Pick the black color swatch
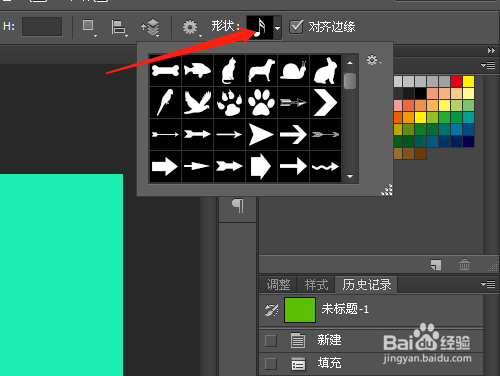 click(420, 93)
